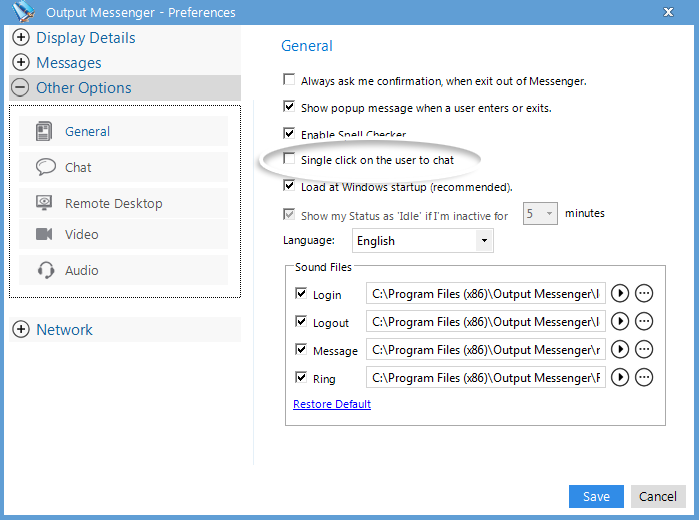Save the preferences
The width and height of the screenshot is (699, 520).
pos(596,496)
